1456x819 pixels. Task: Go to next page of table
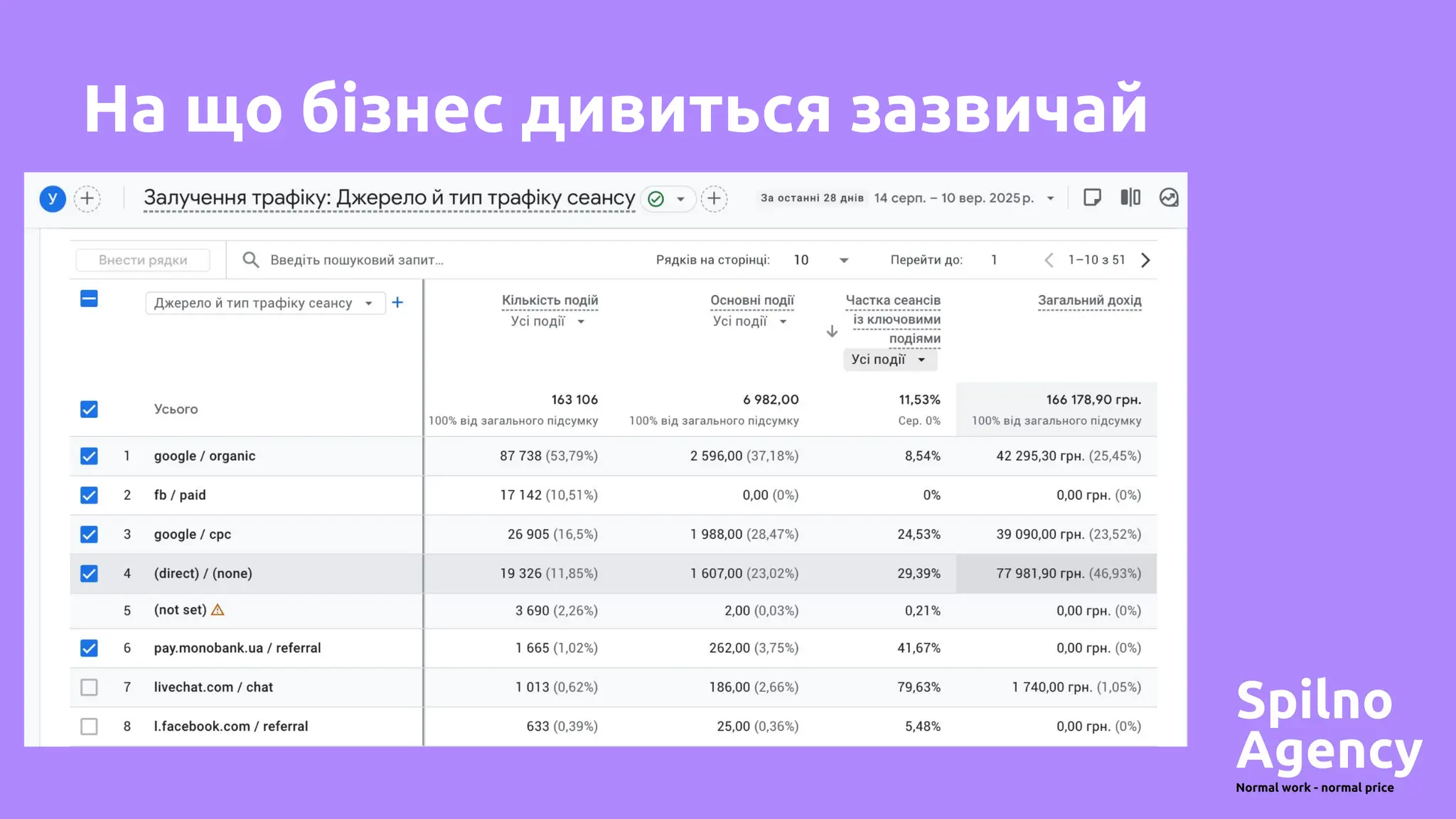point(1145,260)
